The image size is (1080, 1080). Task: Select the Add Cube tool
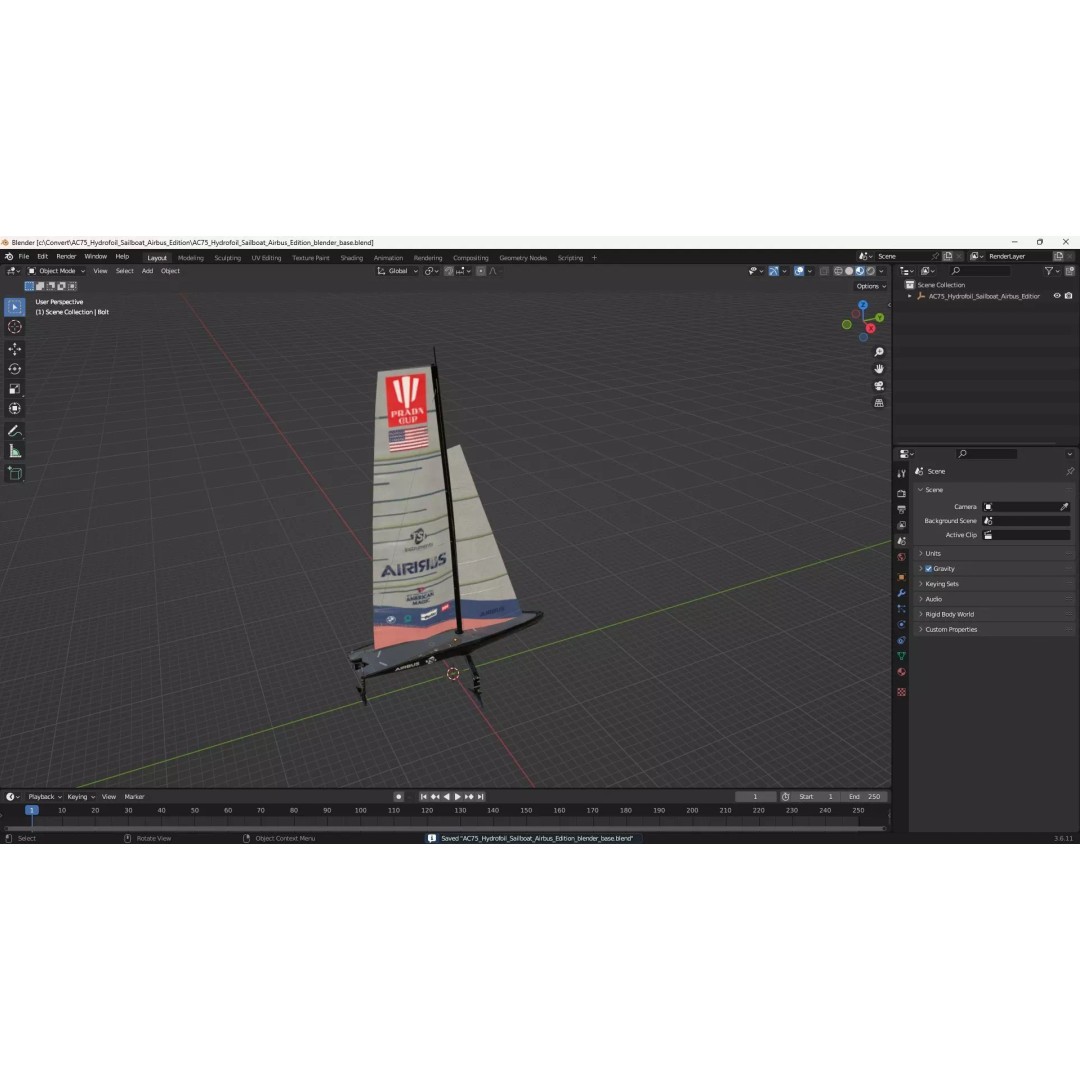[14, 473]
